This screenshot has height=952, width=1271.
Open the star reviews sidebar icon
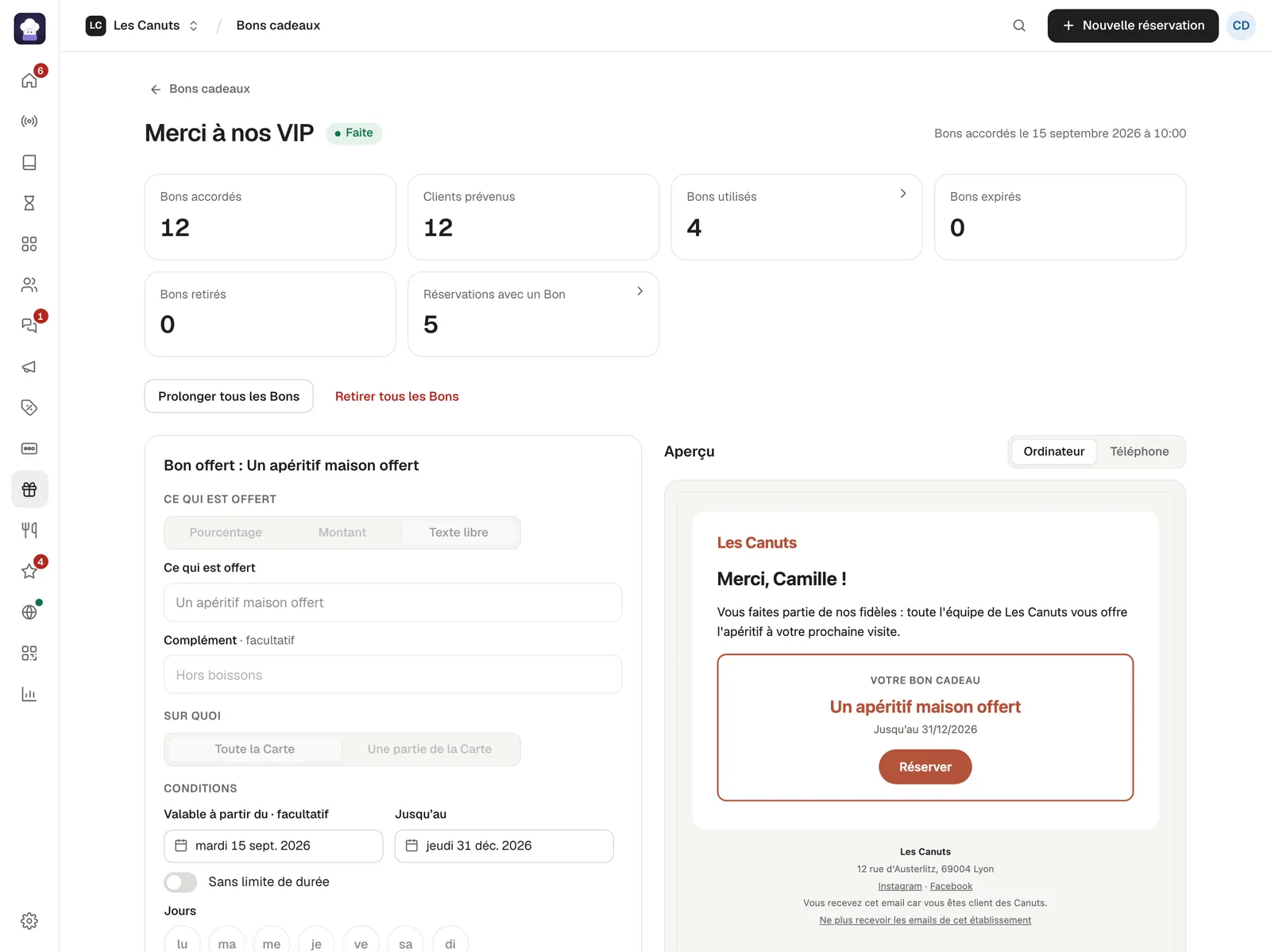coord(29,571)
